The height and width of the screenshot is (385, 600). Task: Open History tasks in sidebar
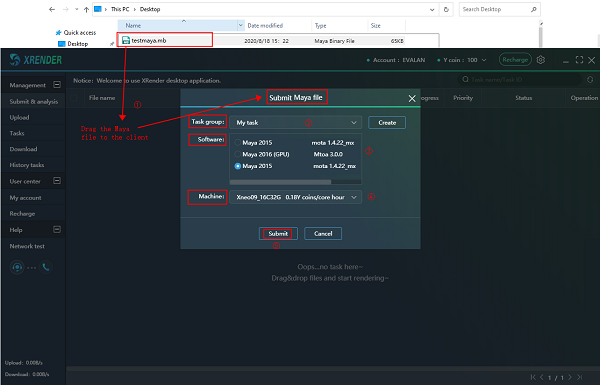(34, 165)
